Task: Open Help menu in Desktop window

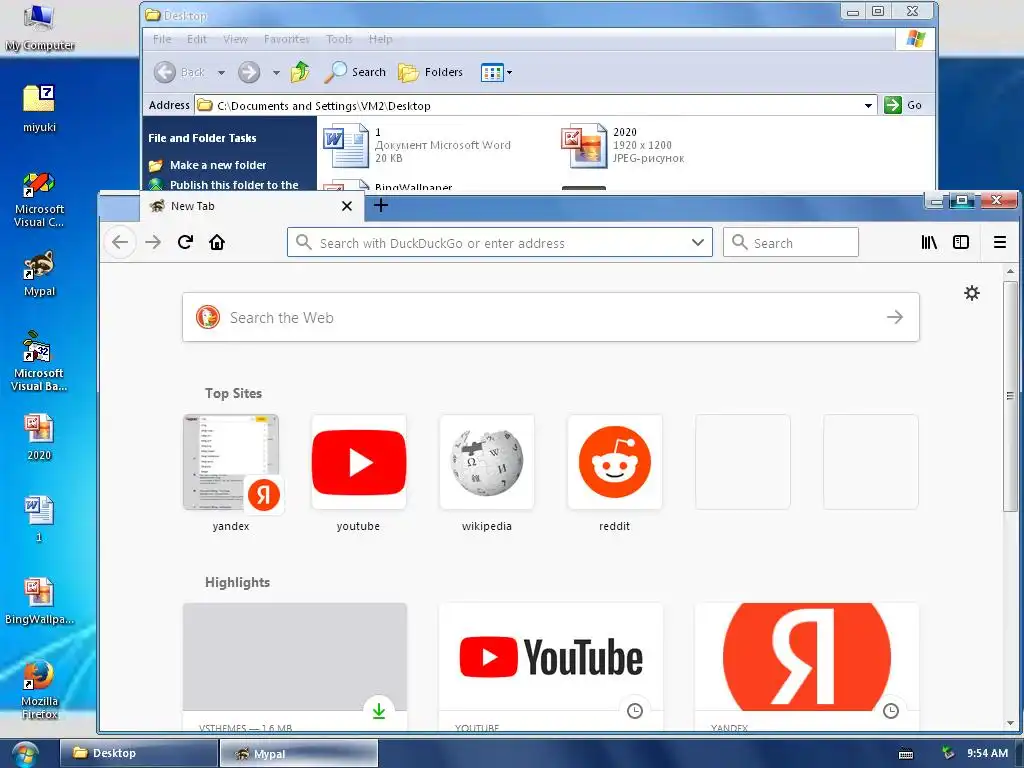Action: 380,39
